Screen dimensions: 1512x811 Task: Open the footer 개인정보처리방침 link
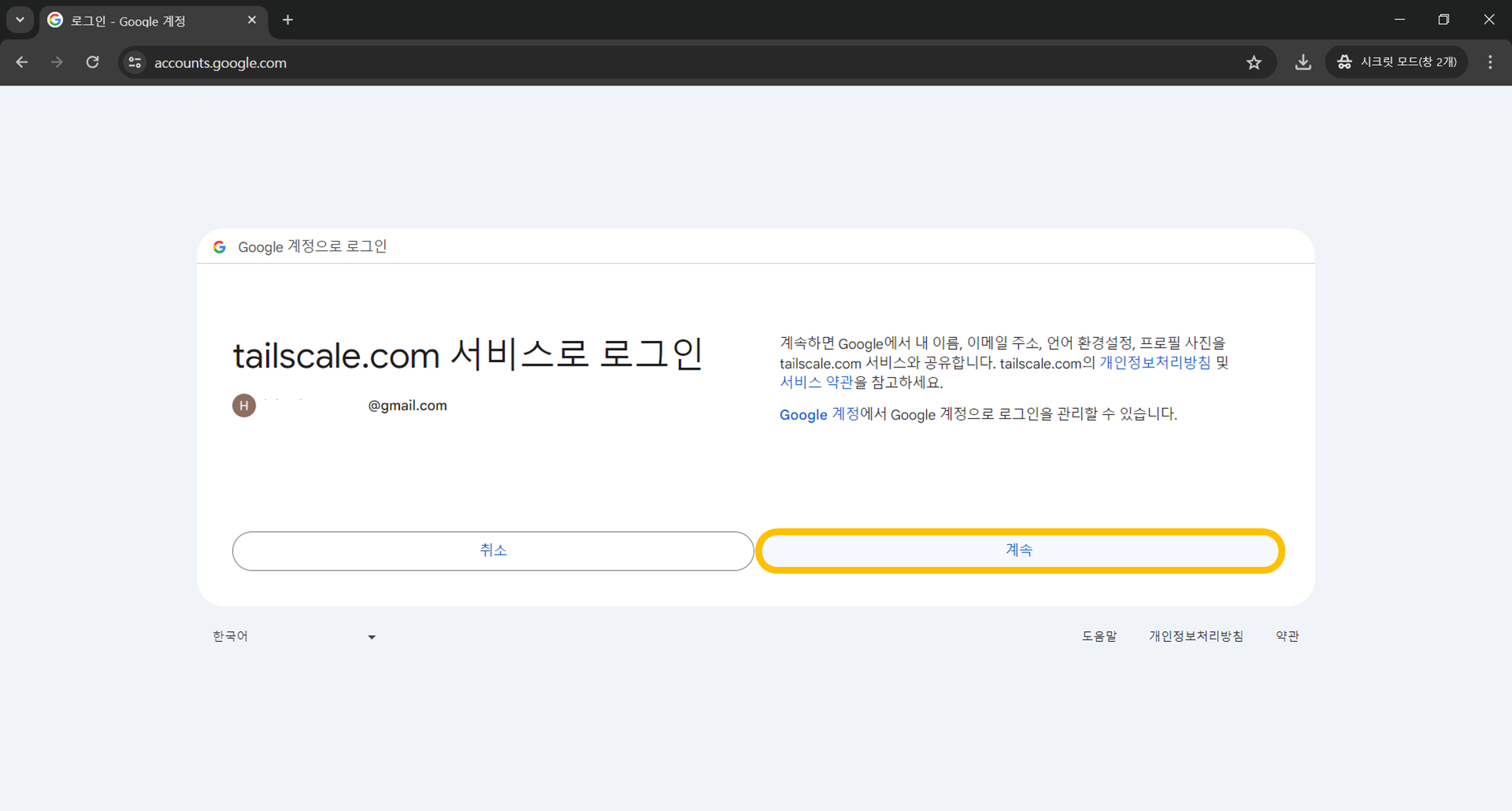pos(1196,636)
